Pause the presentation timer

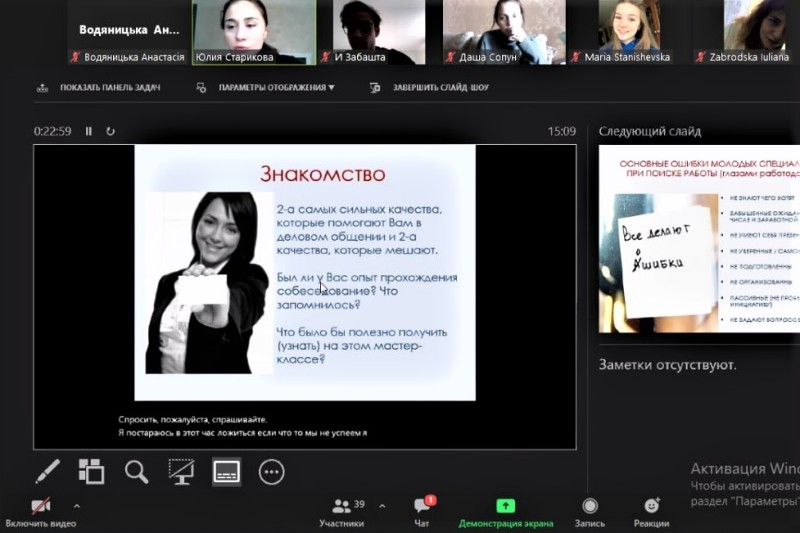click(88, 131)
